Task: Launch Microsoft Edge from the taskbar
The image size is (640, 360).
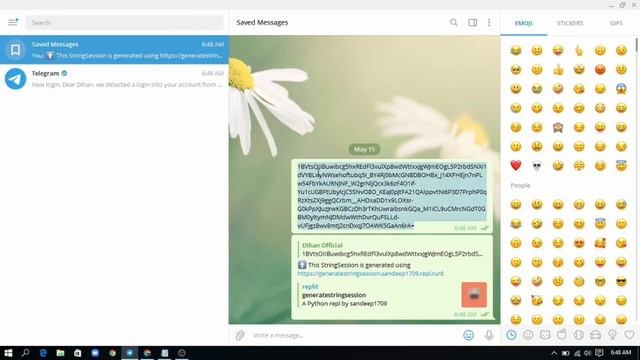Action: pos(43,353)
